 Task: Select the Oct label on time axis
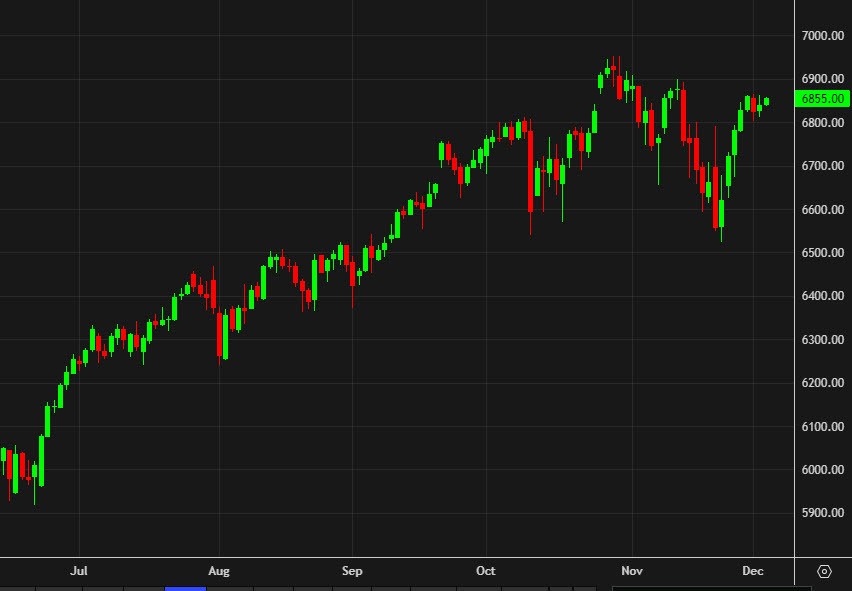click(x=486, y=571)
